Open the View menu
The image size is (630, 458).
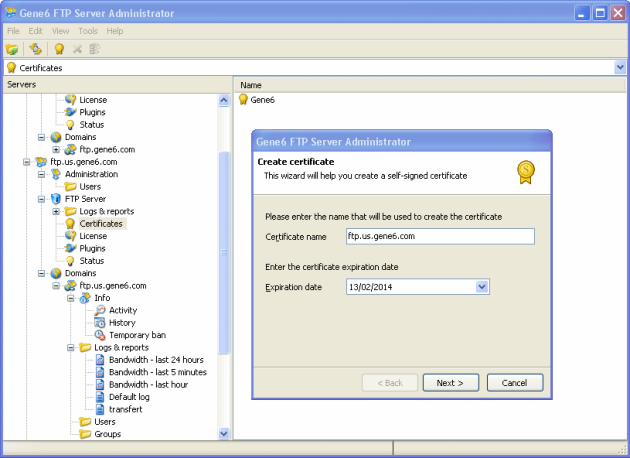tap(60, 31)
